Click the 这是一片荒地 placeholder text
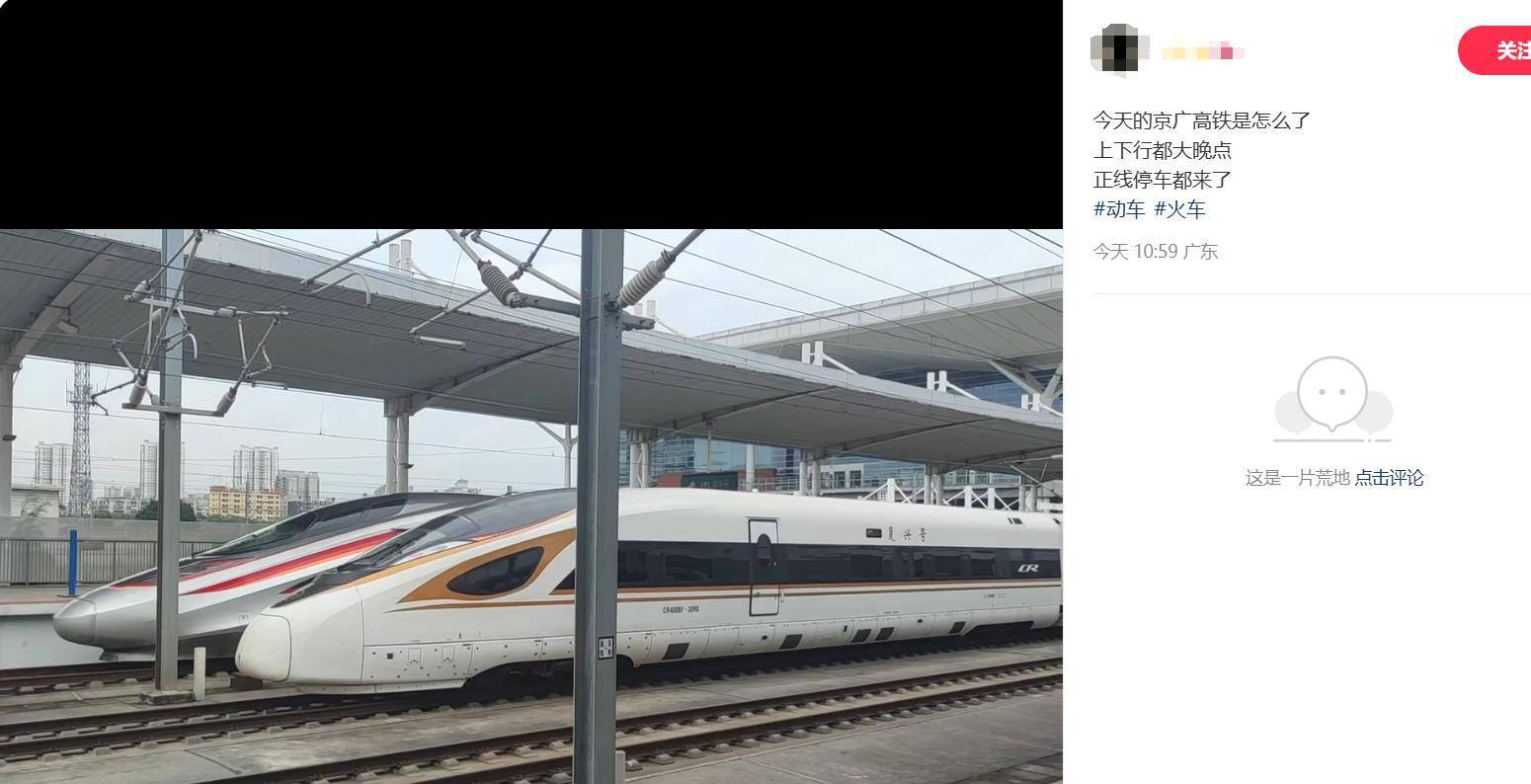 (1297, 478)
